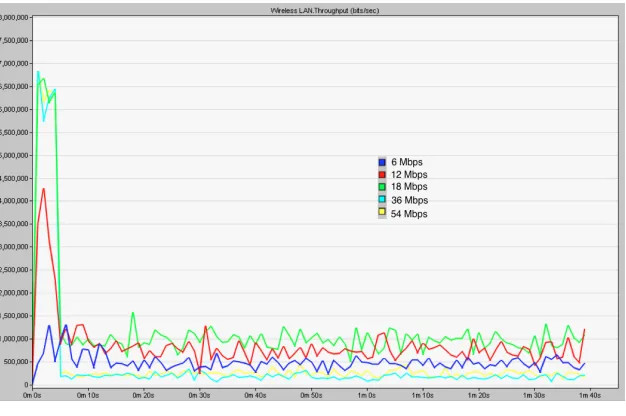The image size is (626, 416).
Task: Click the yellow 54 Mbps legend swatch
Action: pos(382,212)
